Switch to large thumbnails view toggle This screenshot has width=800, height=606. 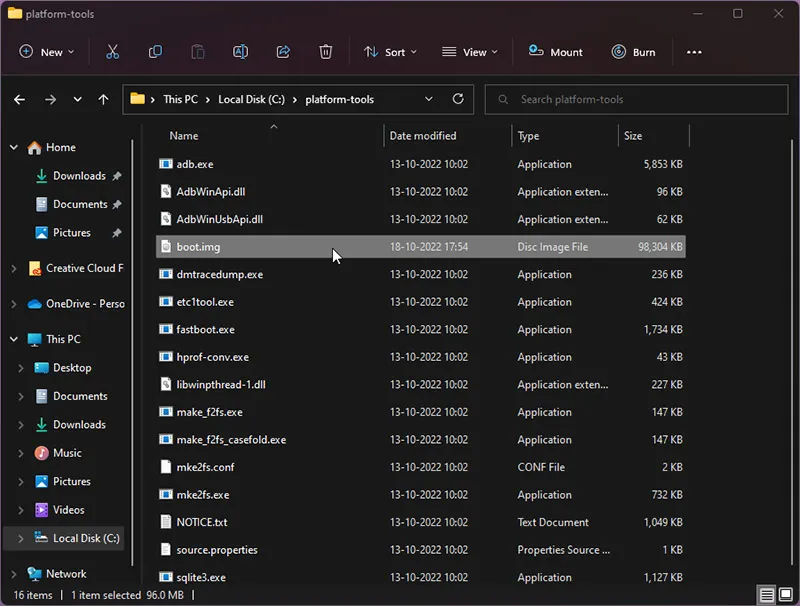point(785,595)
